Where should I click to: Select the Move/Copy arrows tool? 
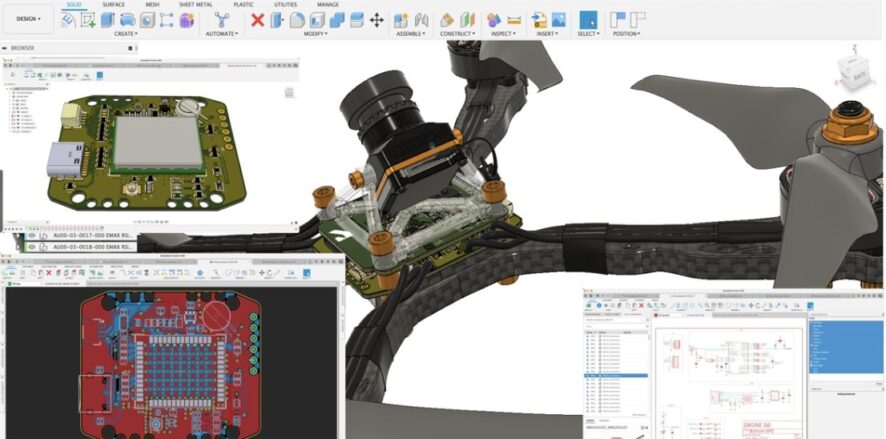(x=377, y=19)
